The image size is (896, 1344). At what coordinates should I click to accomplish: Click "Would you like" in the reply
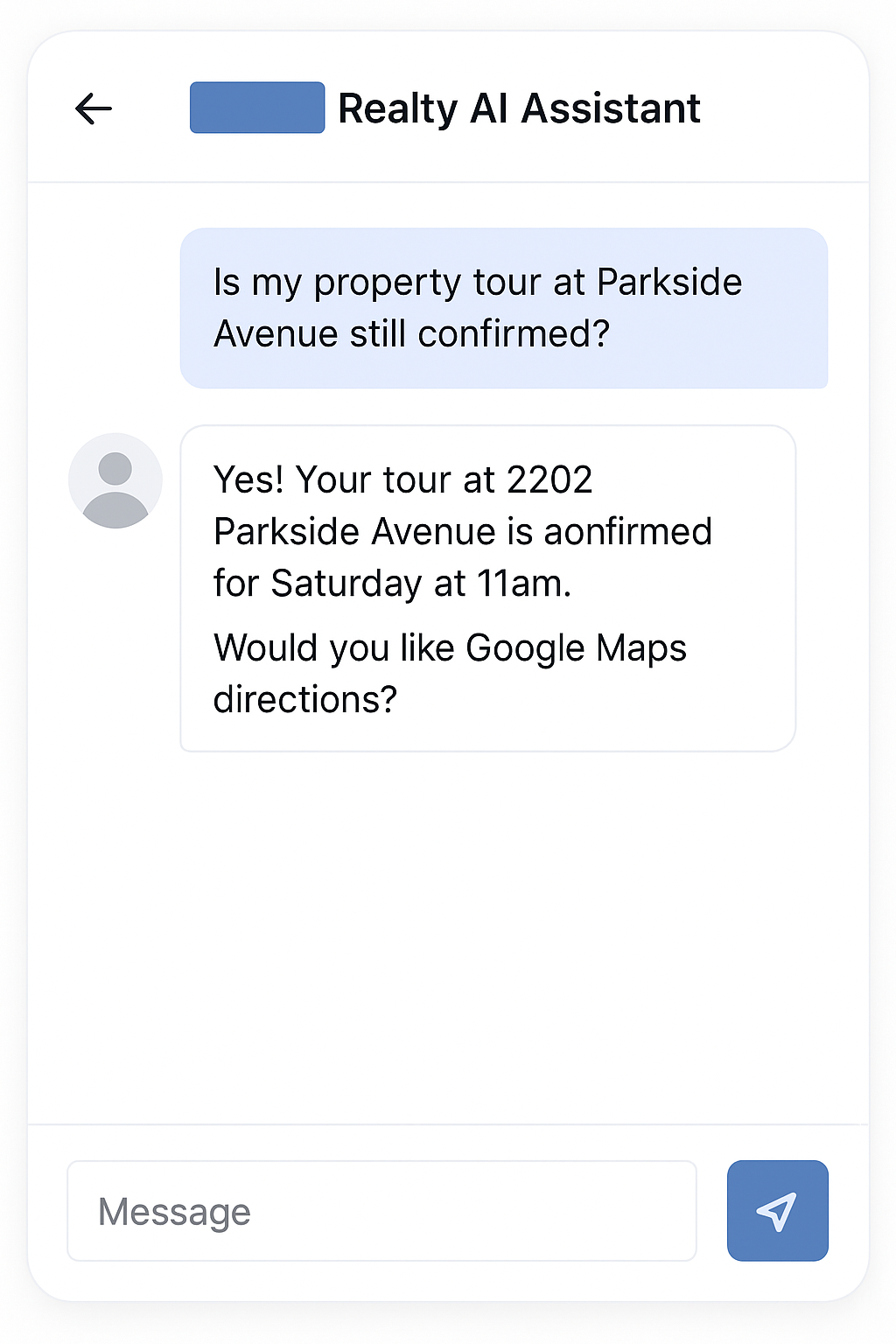(x=334, y=648)
